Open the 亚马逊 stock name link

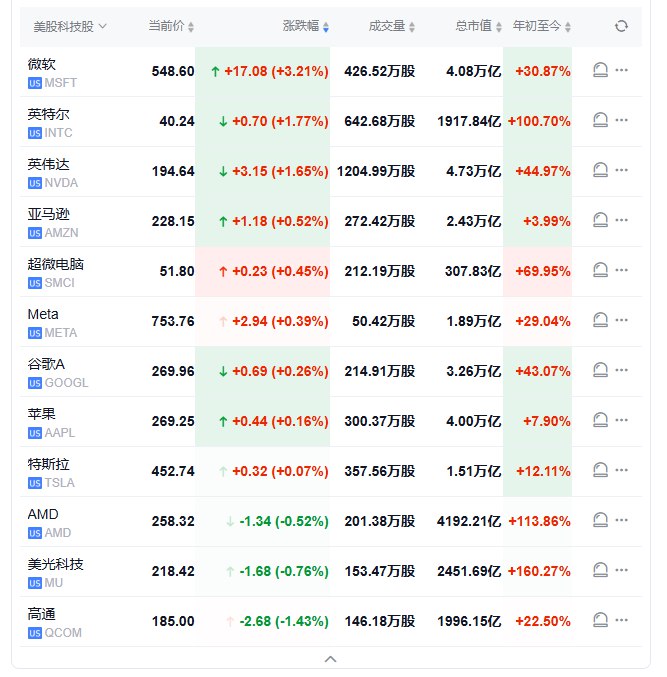coord(48,215)
